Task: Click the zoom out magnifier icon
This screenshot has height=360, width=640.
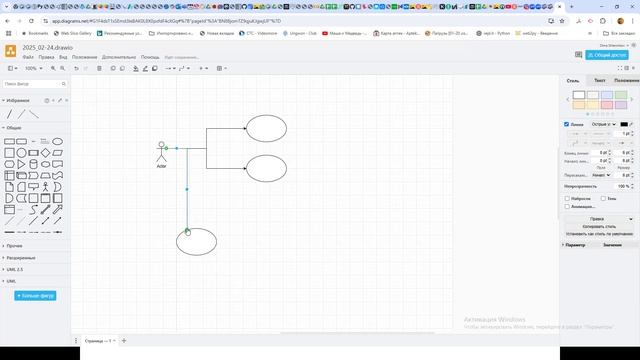Action: 62,68
